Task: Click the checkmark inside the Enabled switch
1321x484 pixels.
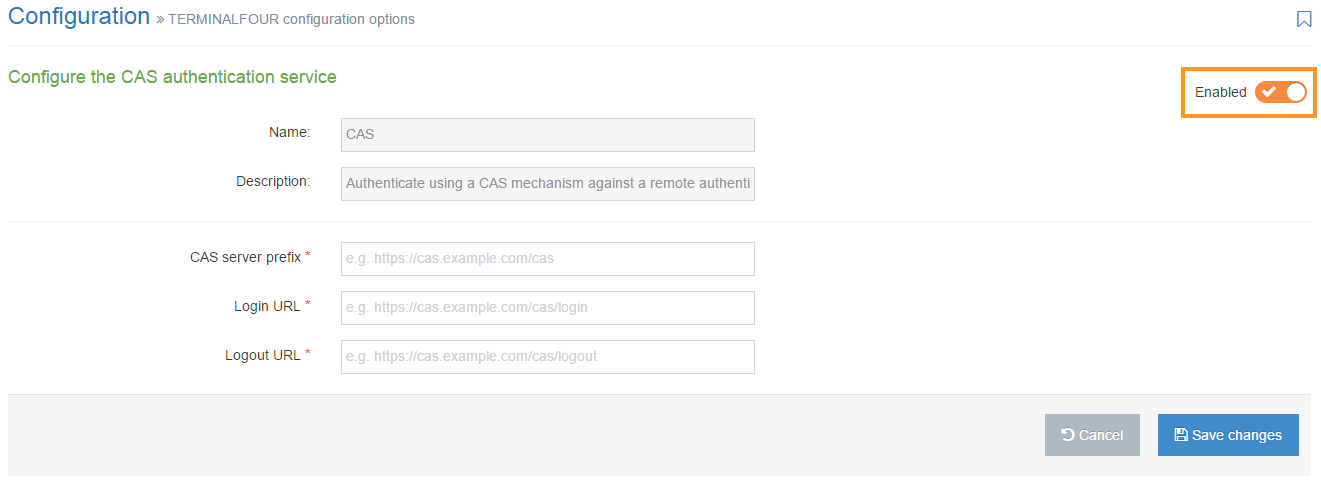Action: (x=1269, y=92)
